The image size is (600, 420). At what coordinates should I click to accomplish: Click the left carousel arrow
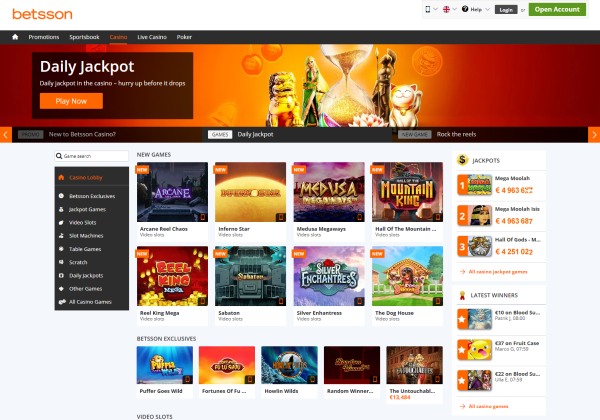(x=6, y=135)
